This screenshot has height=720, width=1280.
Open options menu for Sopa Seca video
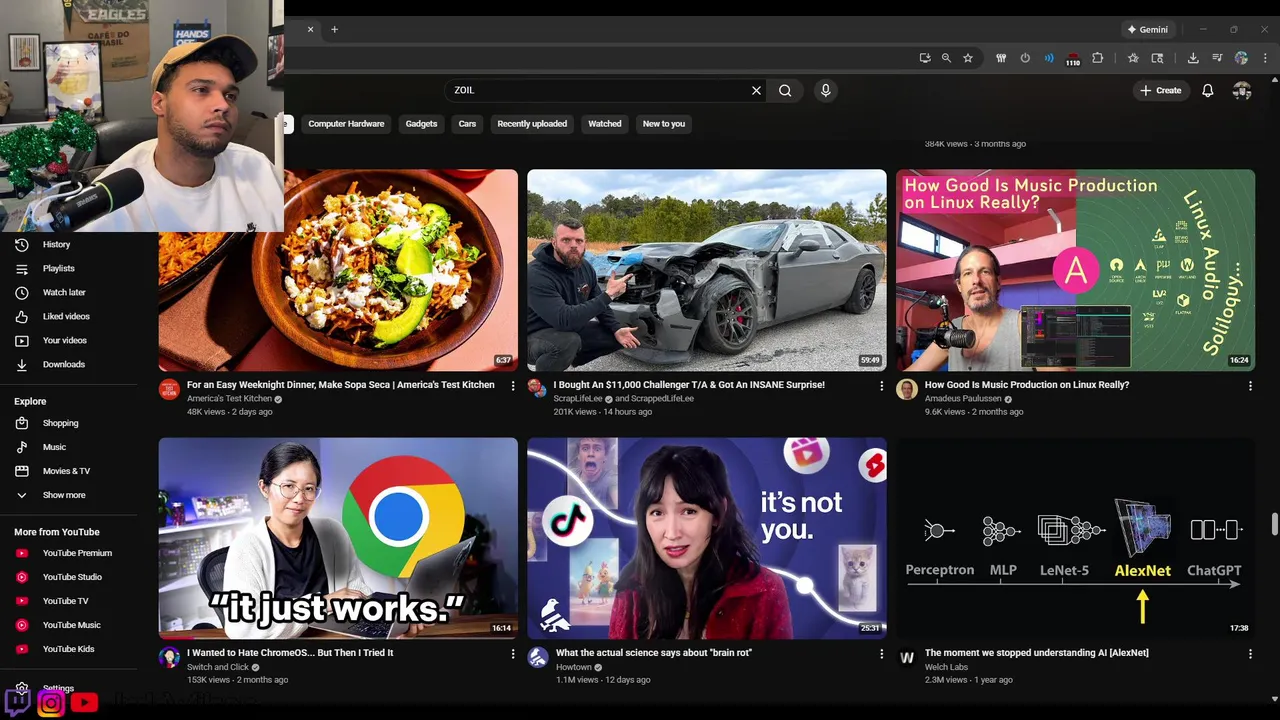pos(513,386)
